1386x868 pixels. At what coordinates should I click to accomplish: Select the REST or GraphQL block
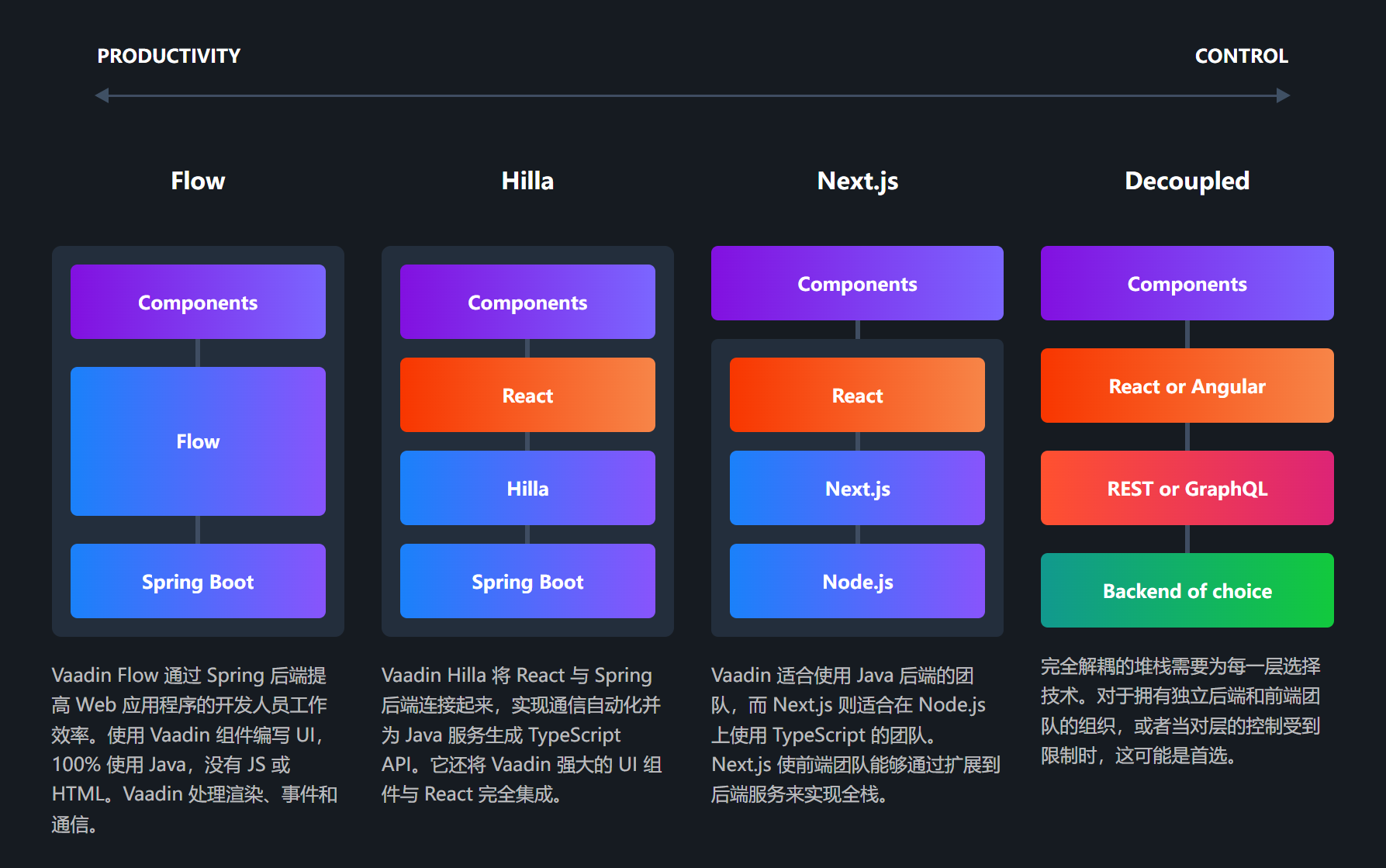pyautogui.click(x=1186, y=488)
